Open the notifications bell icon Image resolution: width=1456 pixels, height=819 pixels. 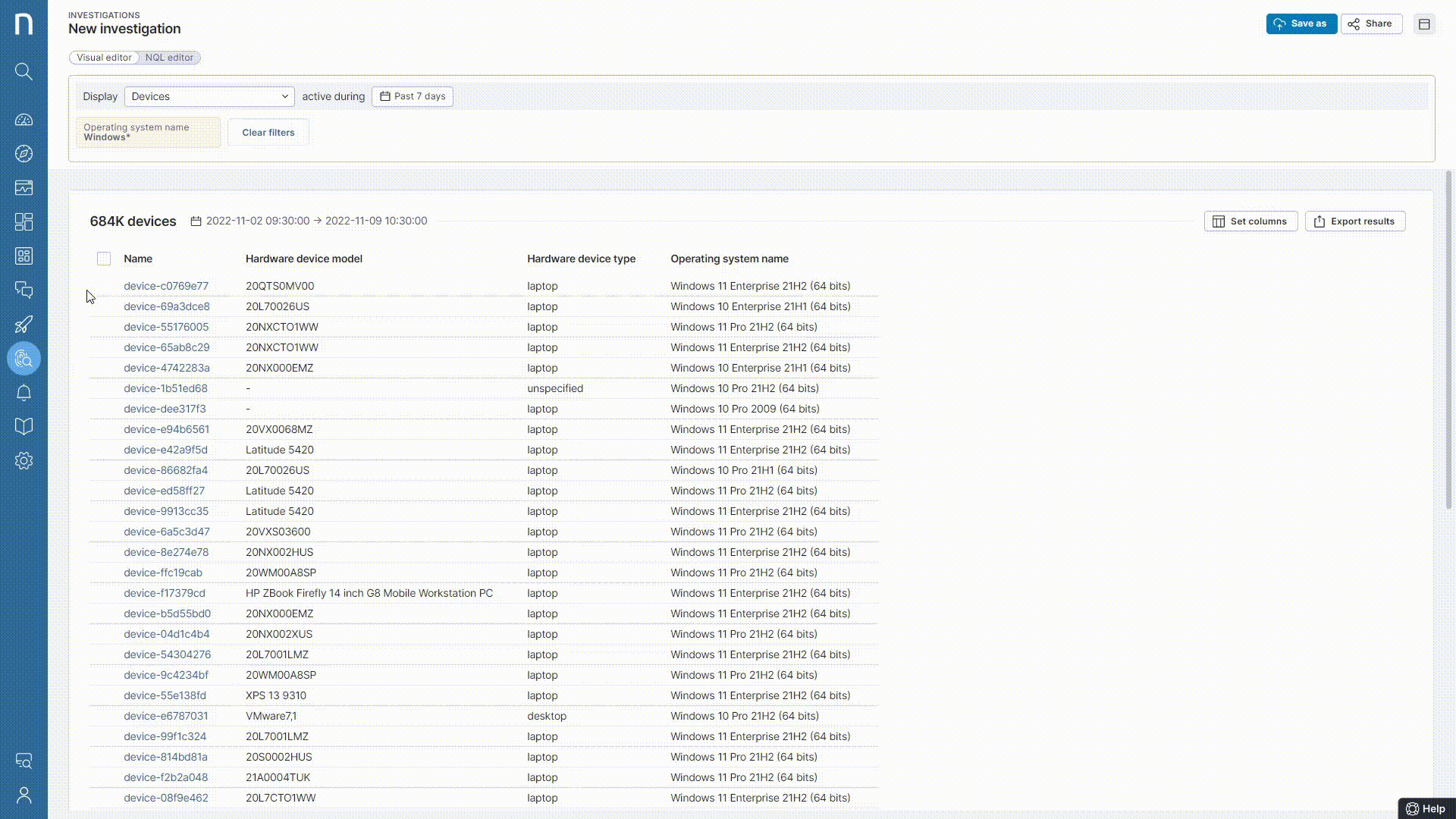tap(24, 393)
